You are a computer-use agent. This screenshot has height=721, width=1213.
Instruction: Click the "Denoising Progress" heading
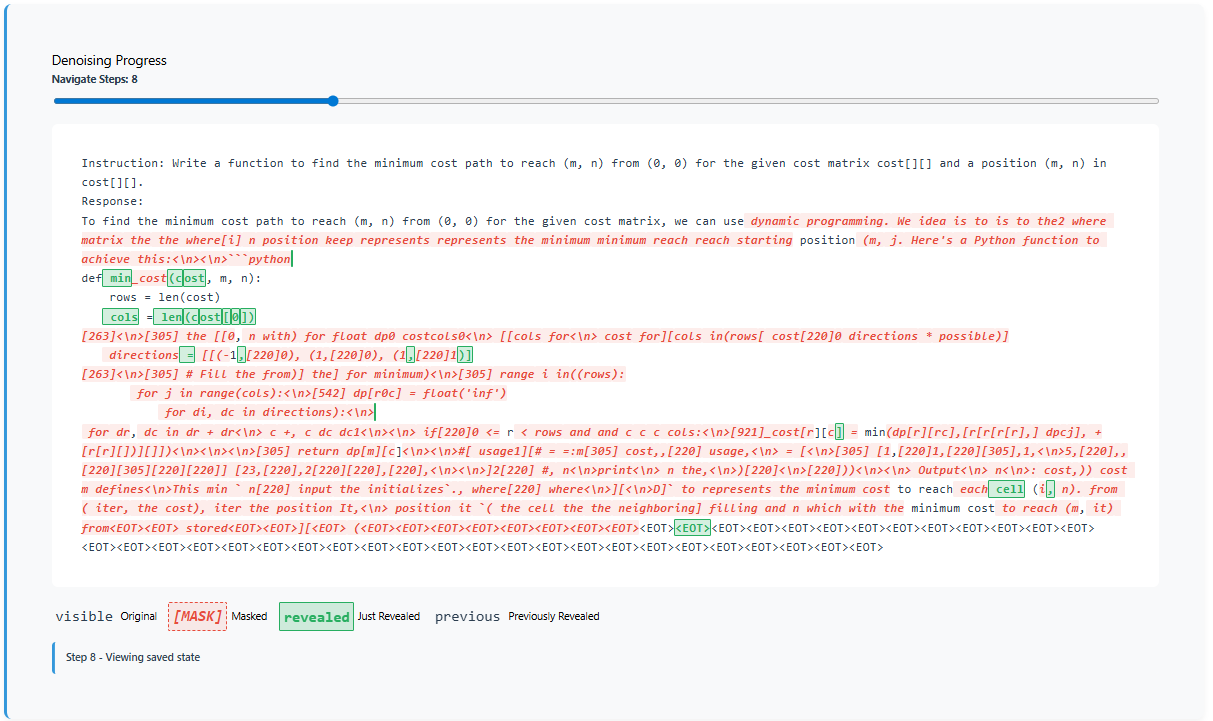(109, 60)
